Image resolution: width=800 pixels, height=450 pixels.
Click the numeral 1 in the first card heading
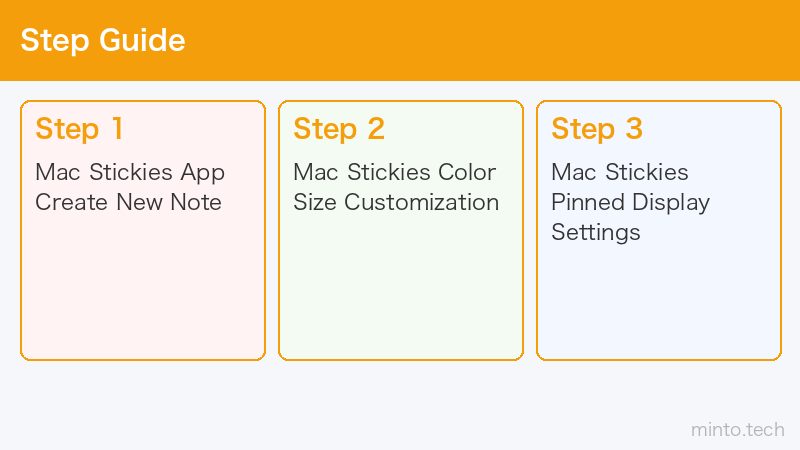tap(117, 128)
